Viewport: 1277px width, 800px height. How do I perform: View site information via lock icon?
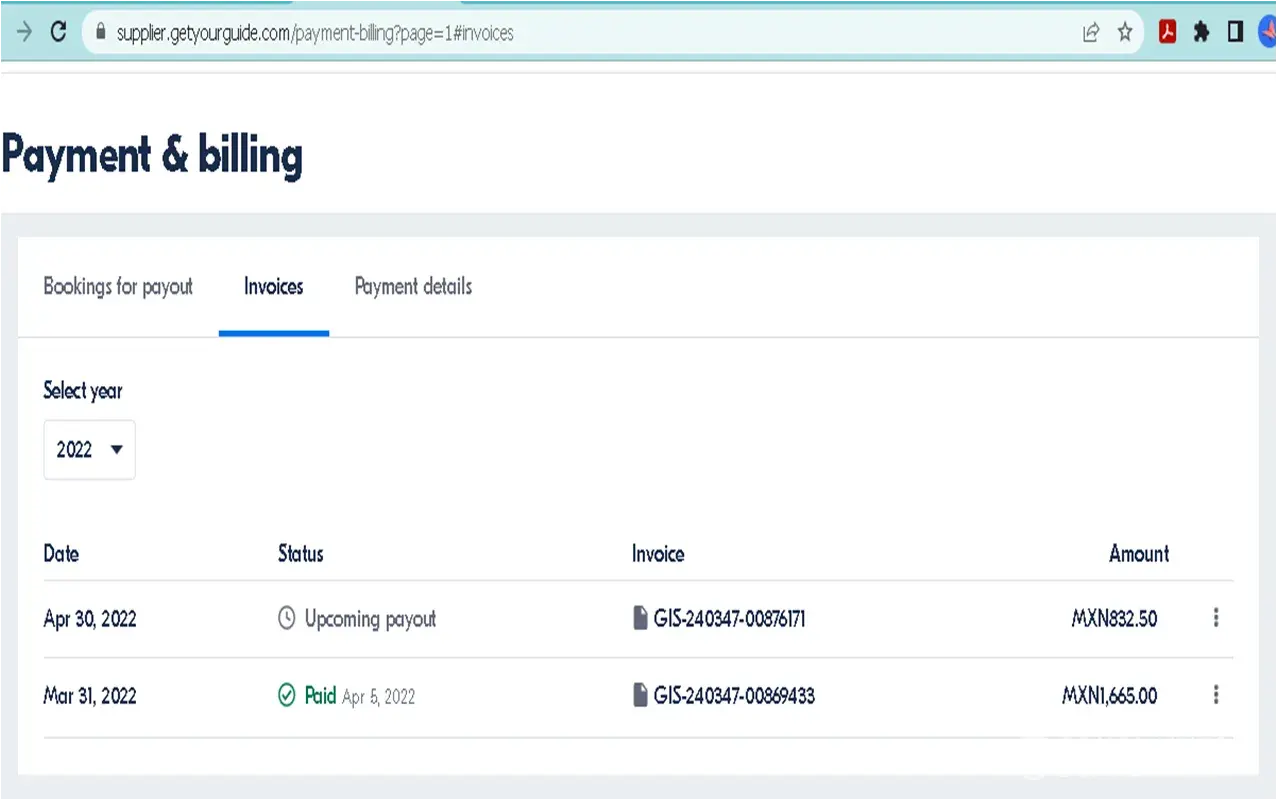pyautogui.click(x=99, y=33)
